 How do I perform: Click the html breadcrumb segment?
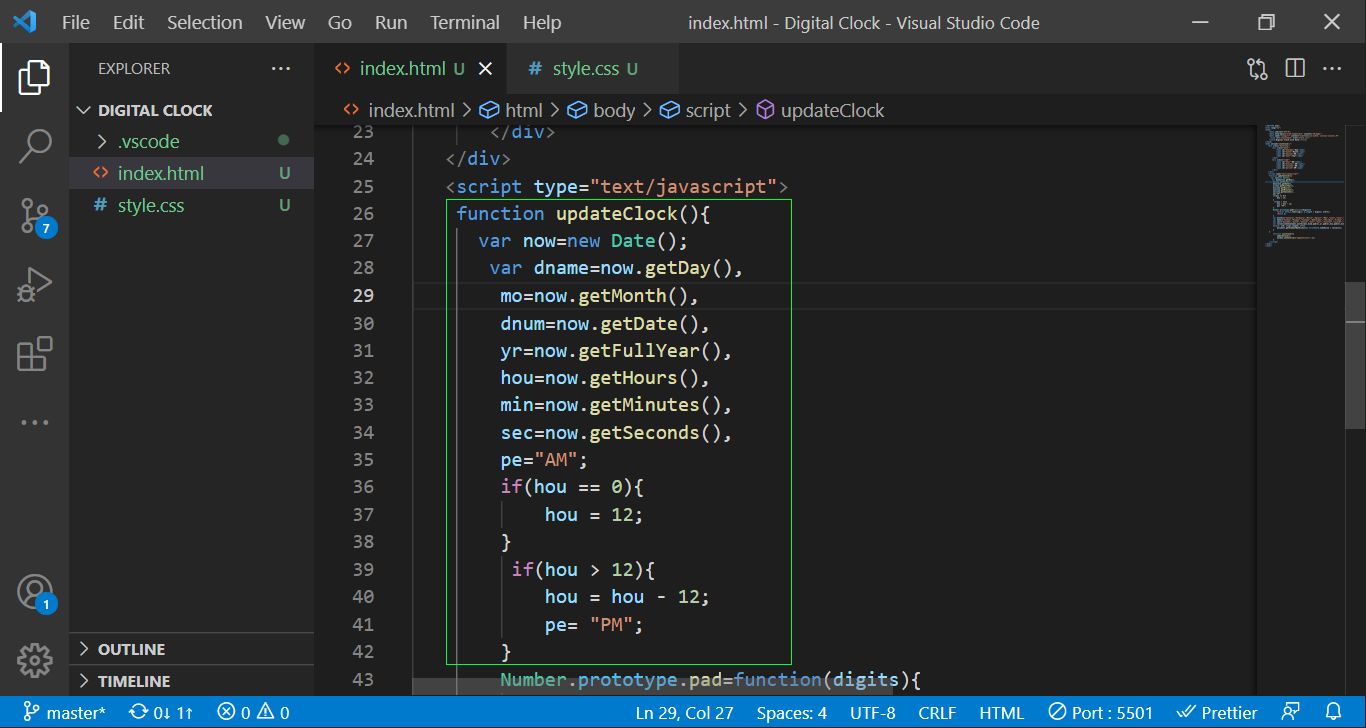click(x=511, y=110)
